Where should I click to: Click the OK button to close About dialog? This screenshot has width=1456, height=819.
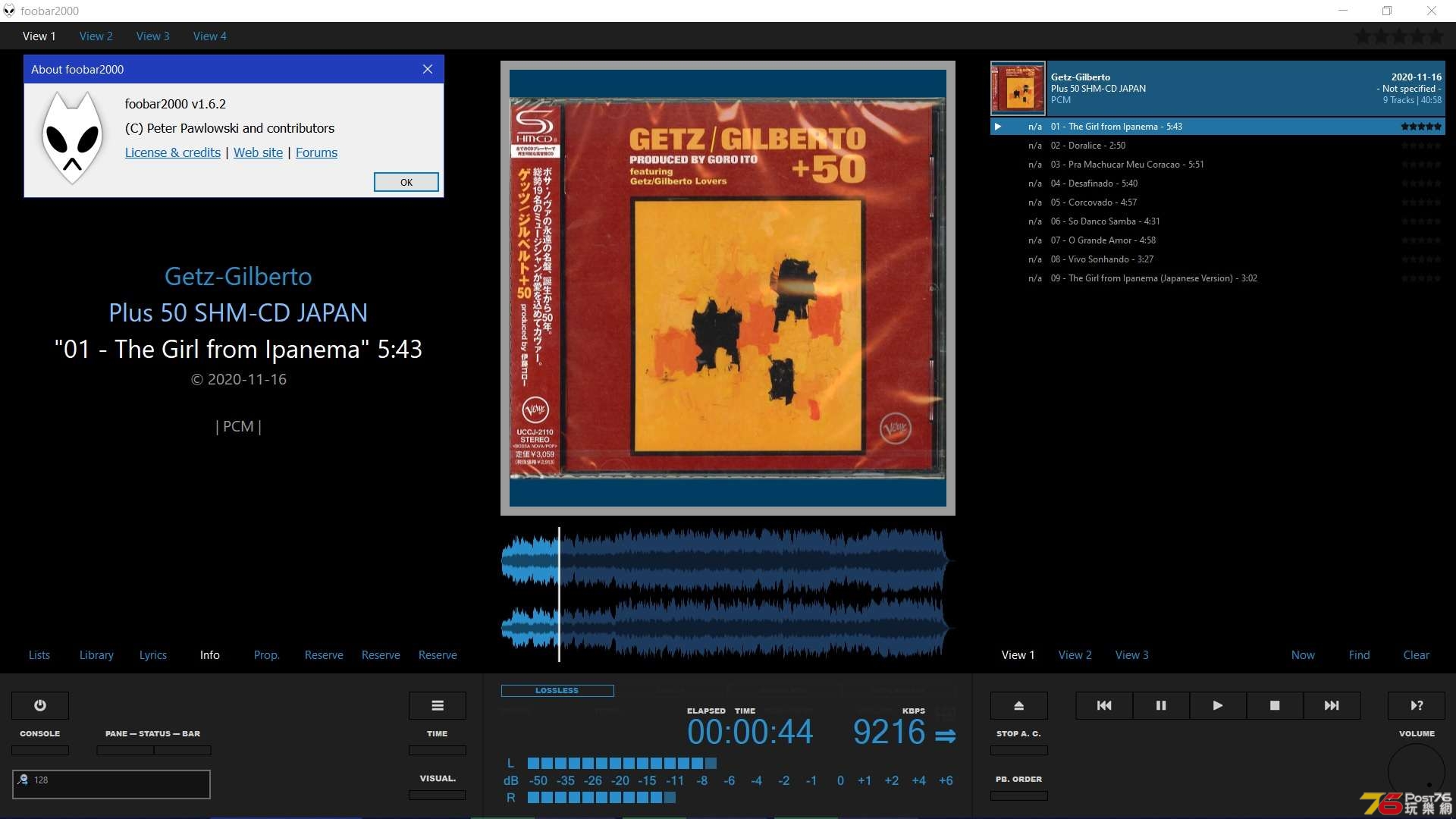point(406,181)
